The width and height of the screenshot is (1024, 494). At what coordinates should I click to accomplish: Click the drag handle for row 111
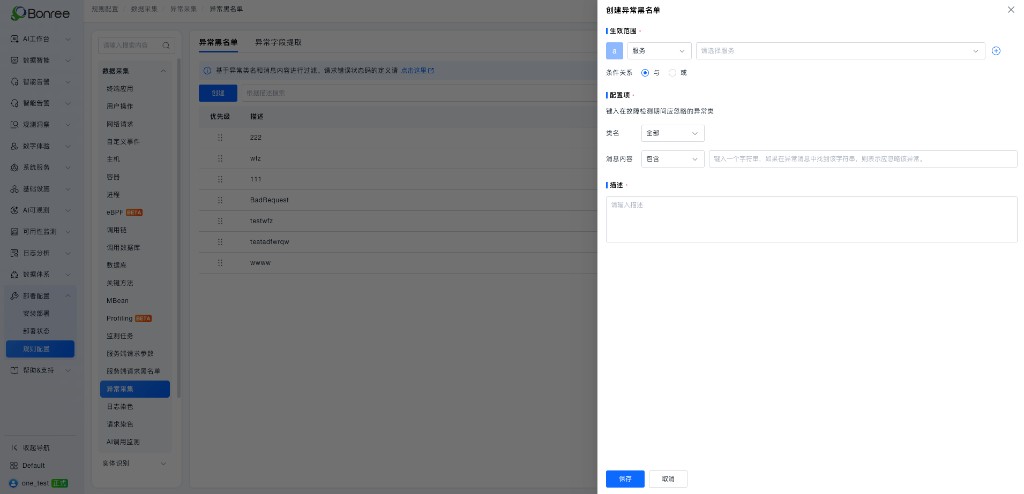tap(220, 179)
